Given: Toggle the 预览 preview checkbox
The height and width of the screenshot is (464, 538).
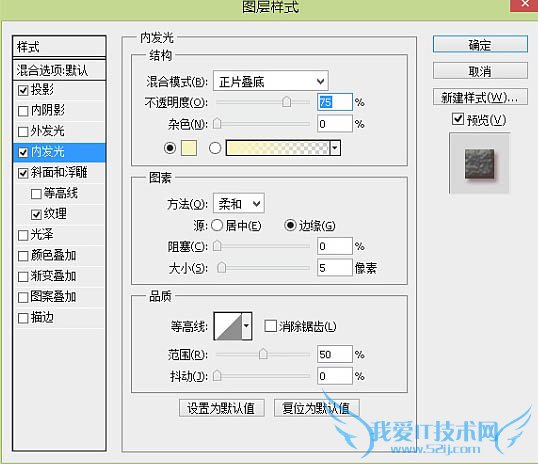Looking at the screenshot, I should pos(458,119).
